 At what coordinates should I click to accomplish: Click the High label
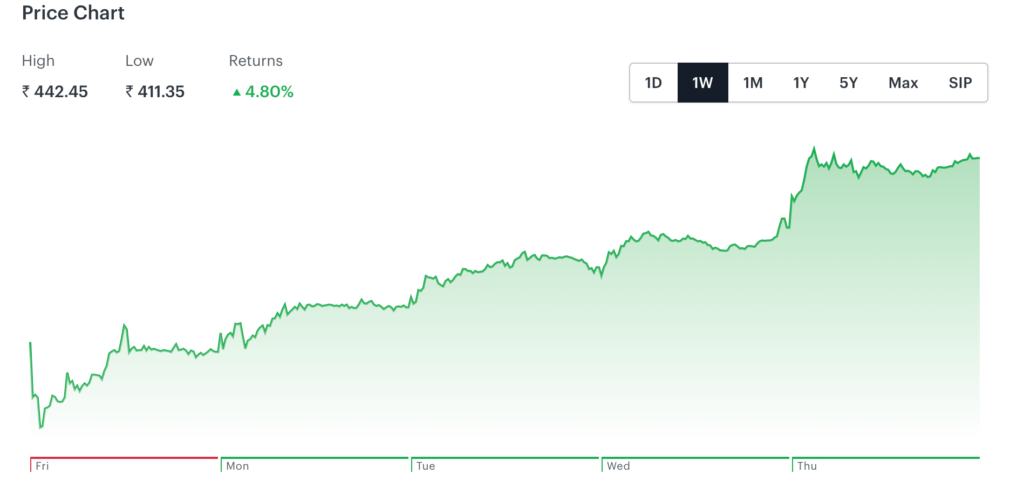(x=38, y=61)
